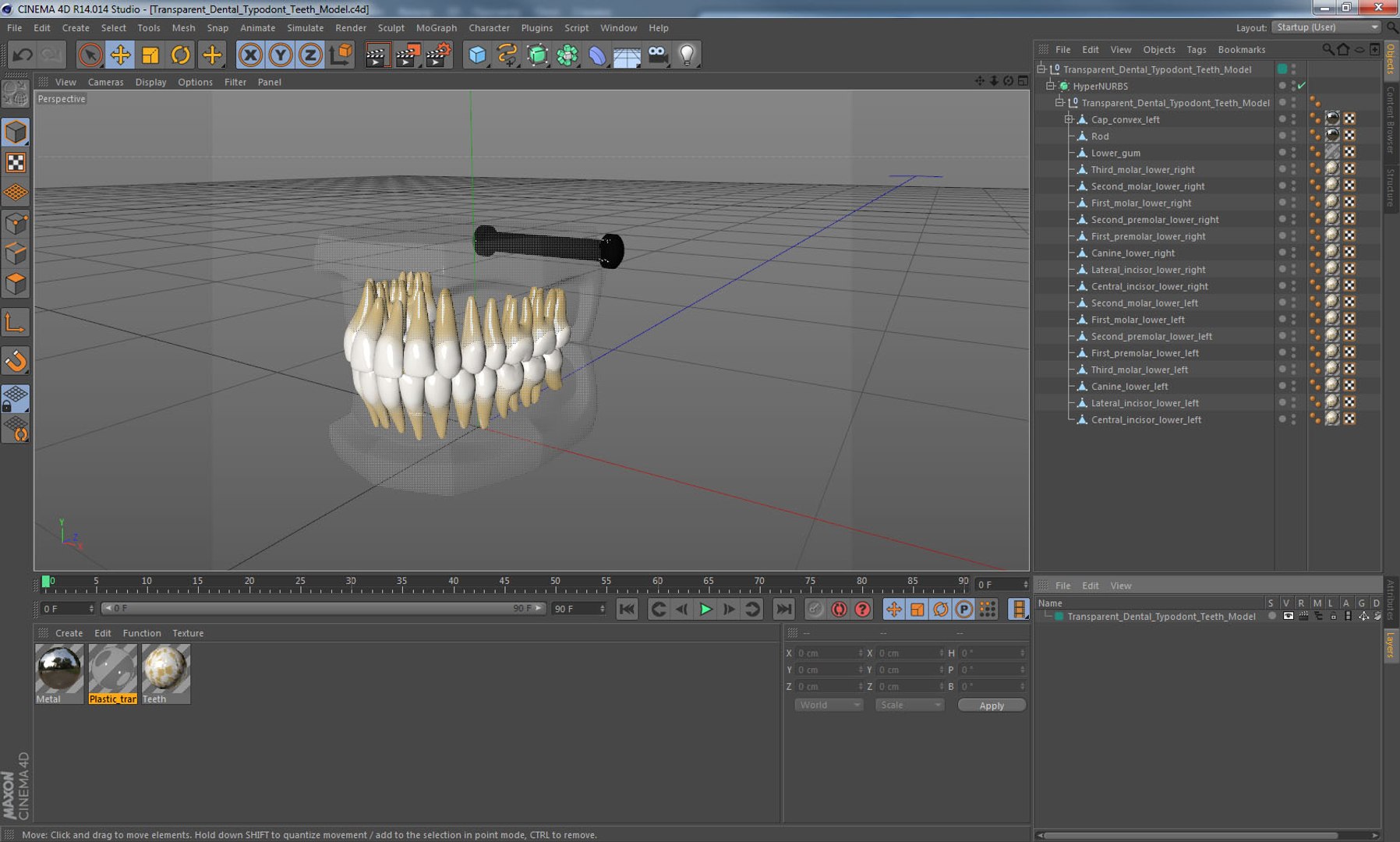The height and width of the screenshot is (842, 1400).
Task: Record active objects keyframe
Action: [x=815, y=609]
